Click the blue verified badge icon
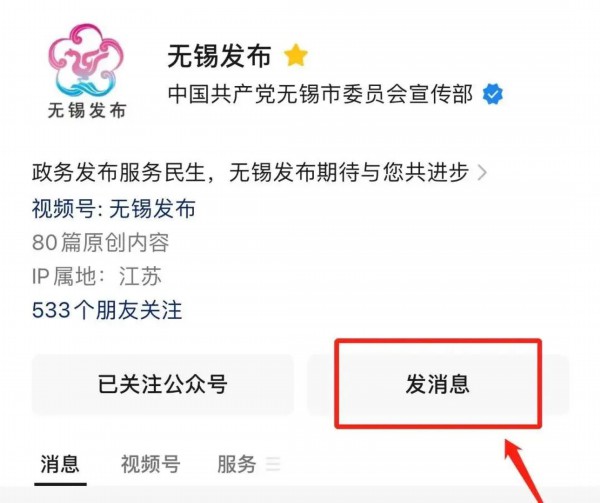Viewport: 600px width, 503px height. click(x=492, y=95)
